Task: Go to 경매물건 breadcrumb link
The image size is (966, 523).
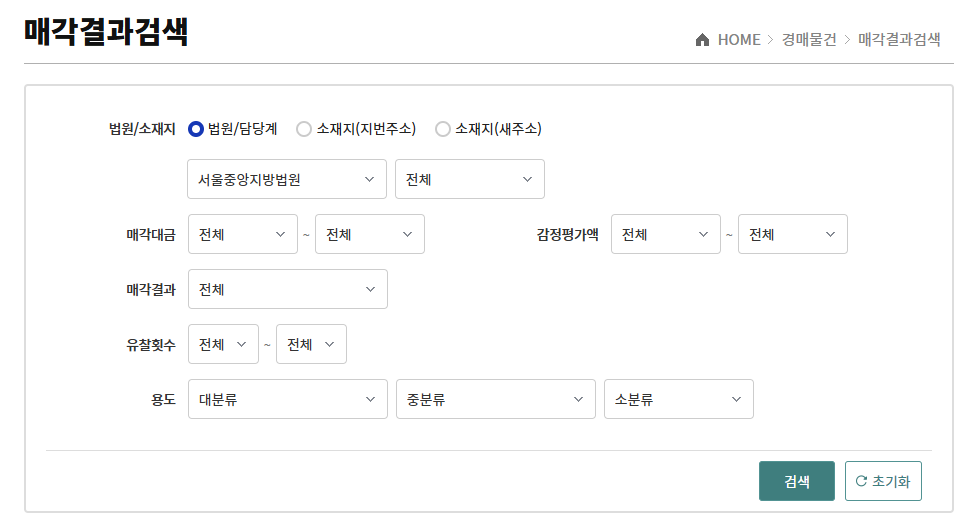Action: coord(809,40)
